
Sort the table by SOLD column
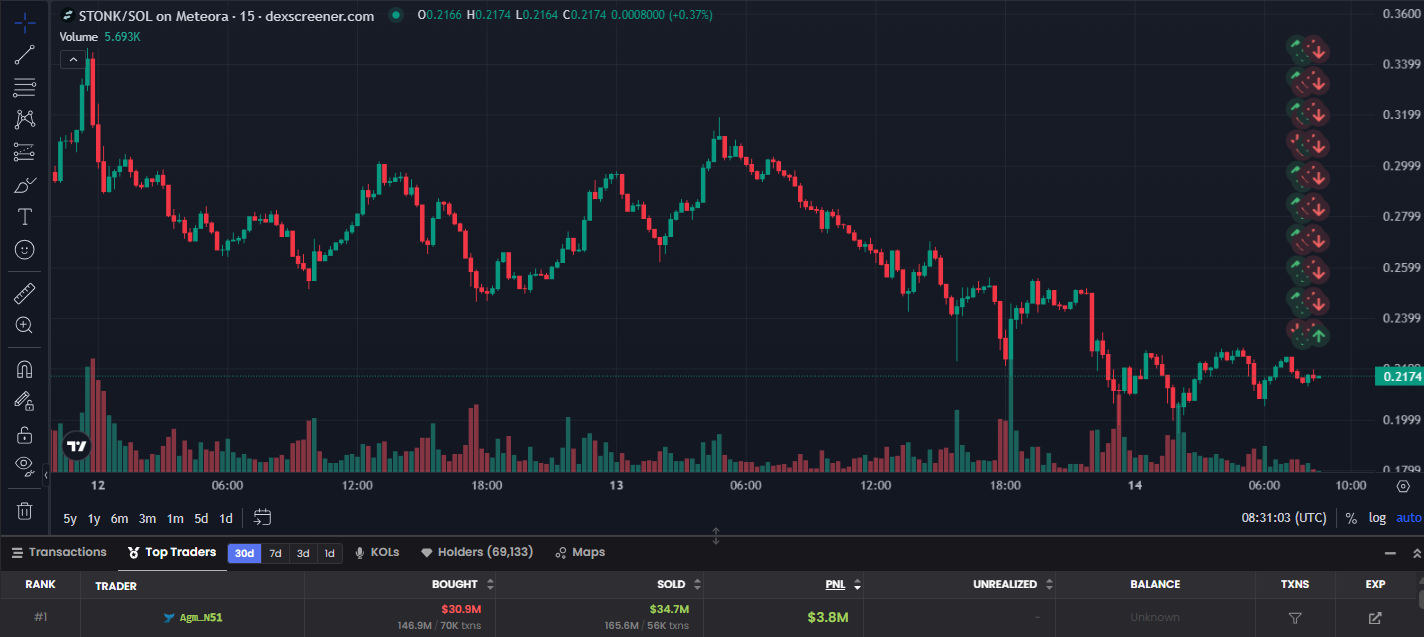point(677,584)
